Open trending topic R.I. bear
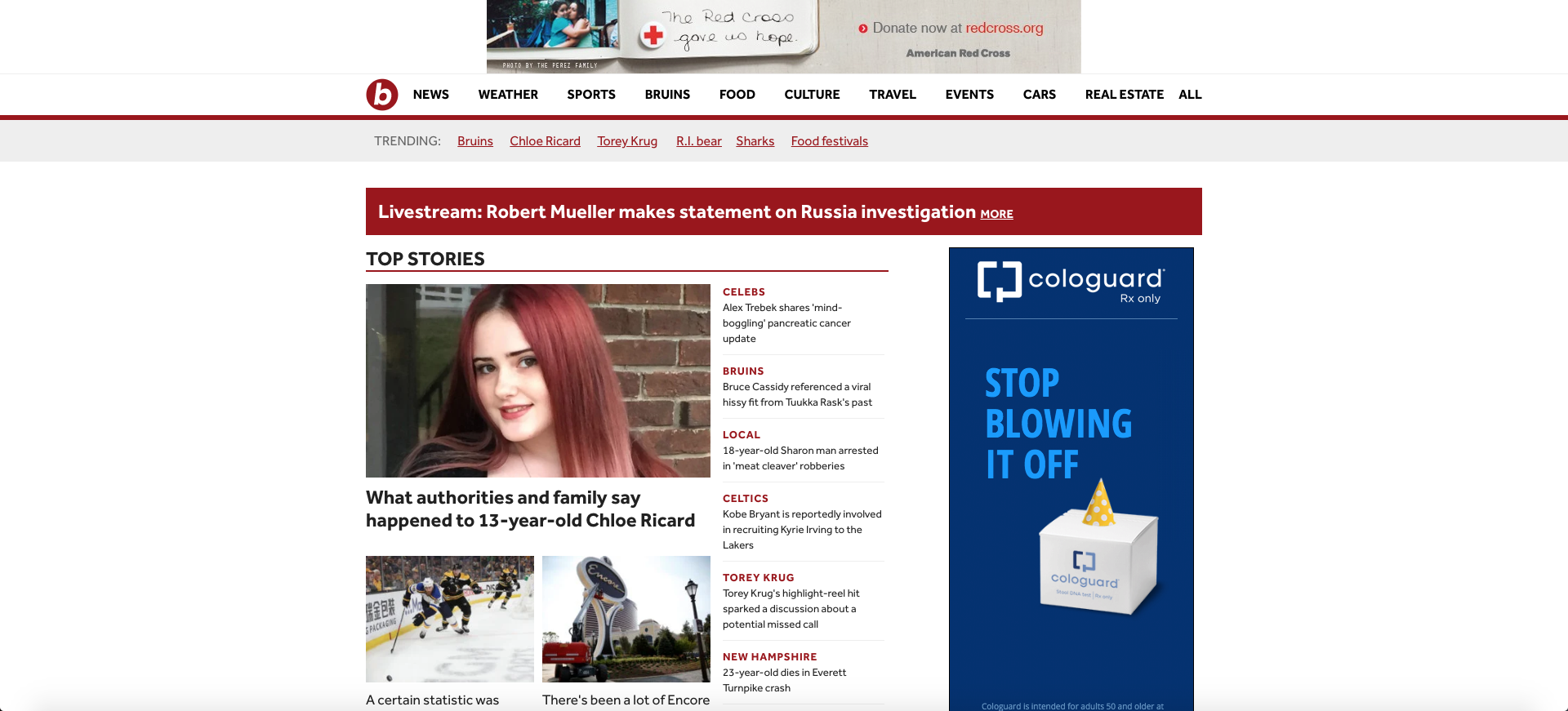 pyautogui.click(x=699, y=141)
